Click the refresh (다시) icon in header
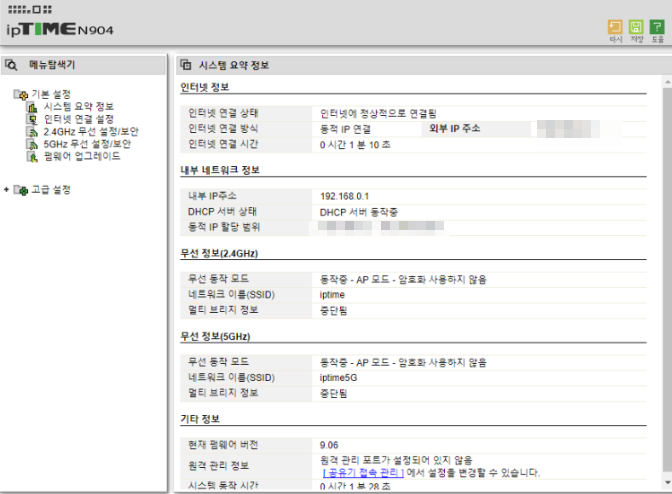This screenshot has height=494, width=672. (x=615, y=27)
